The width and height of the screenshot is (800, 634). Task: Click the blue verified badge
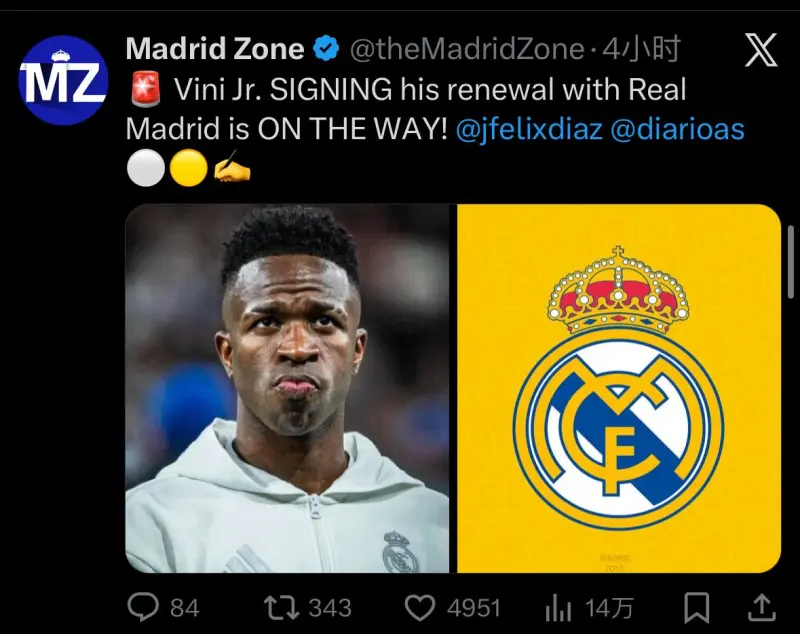[326, 49]
